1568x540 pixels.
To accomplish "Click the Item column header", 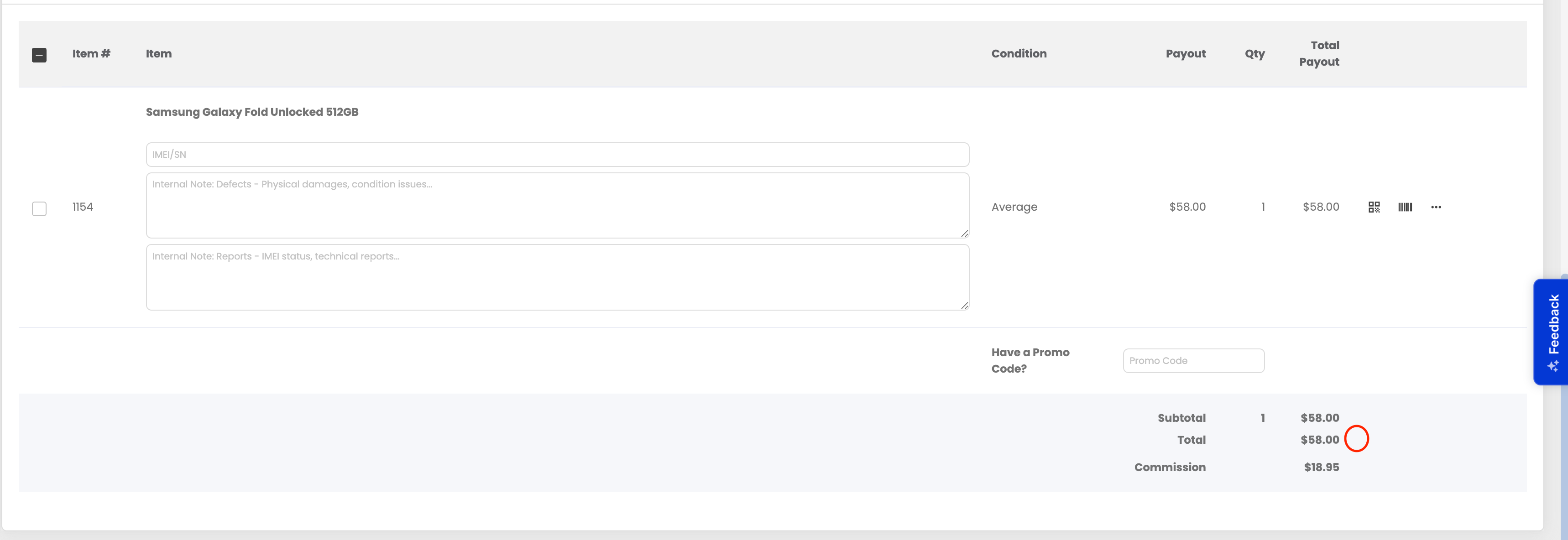I will pyautogui.click(x=158, y=53).
